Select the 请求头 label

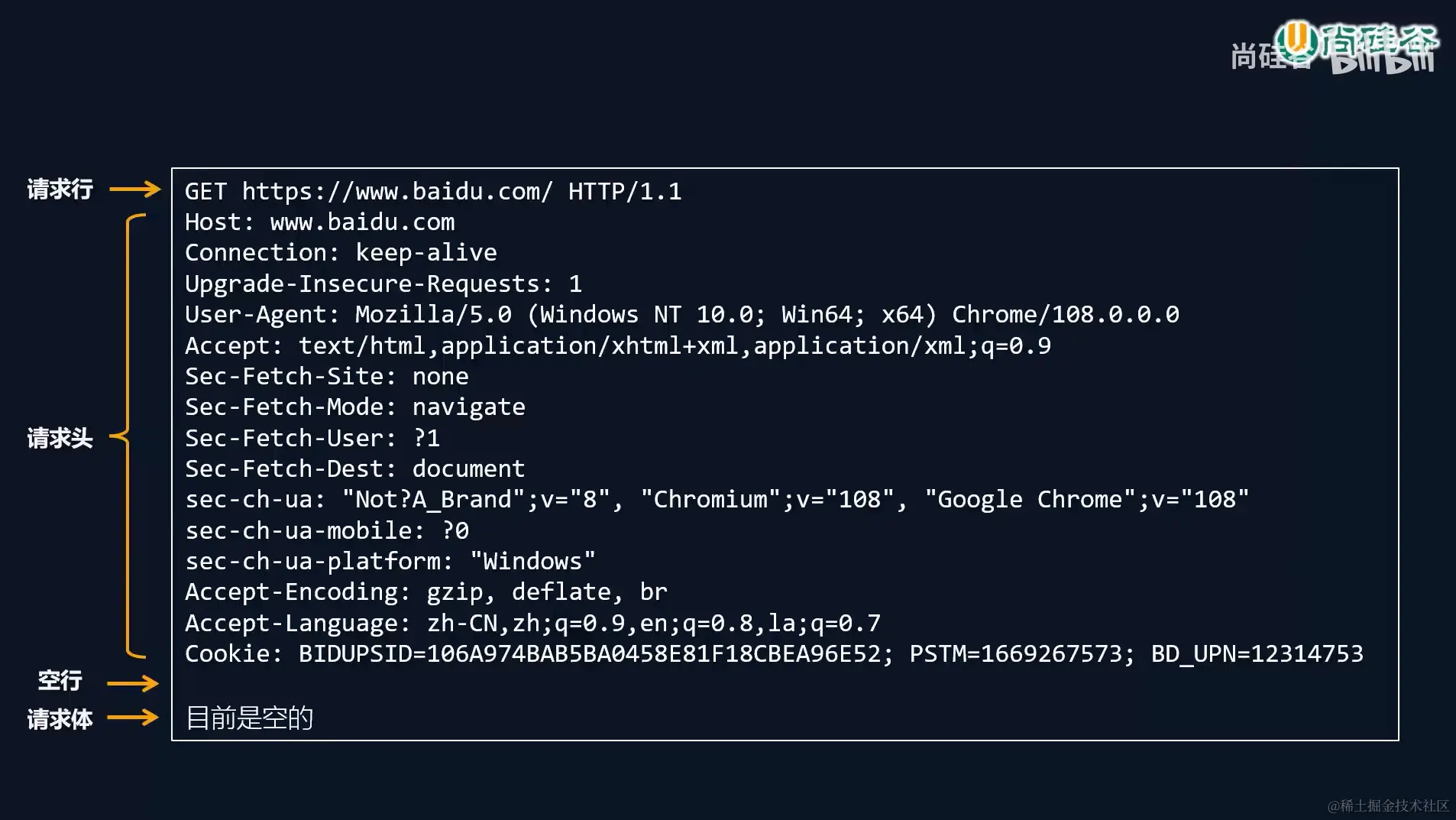(60, 438)
